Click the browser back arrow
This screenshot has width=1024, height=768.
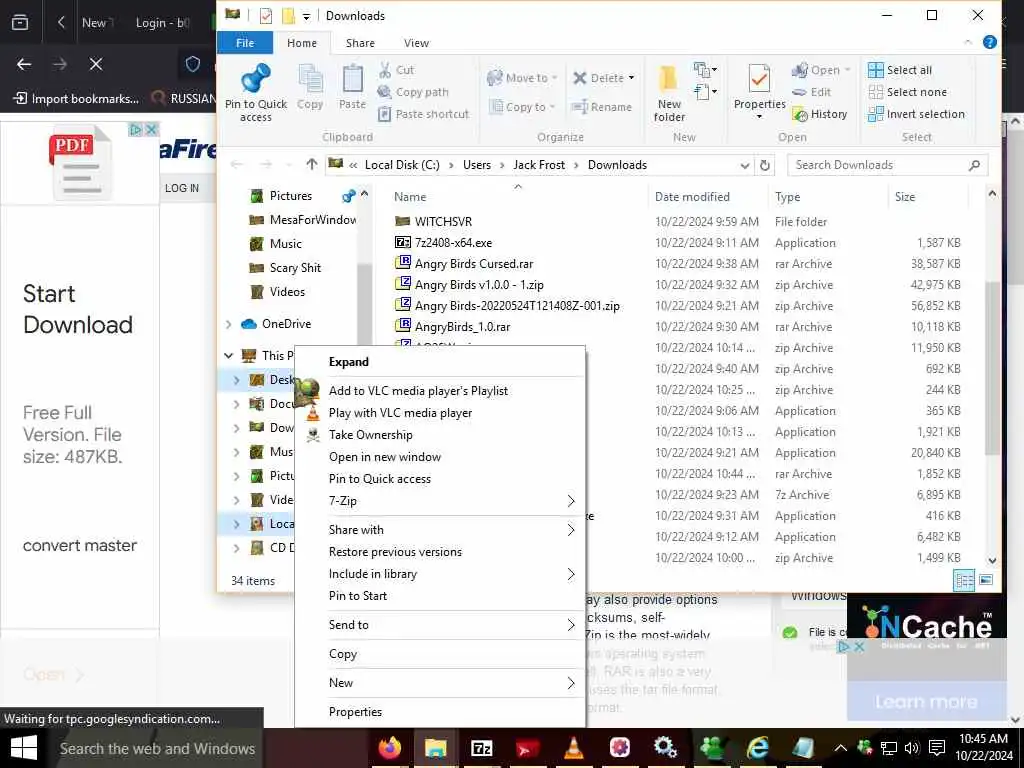pyautogui.click(x=24, y=64)
